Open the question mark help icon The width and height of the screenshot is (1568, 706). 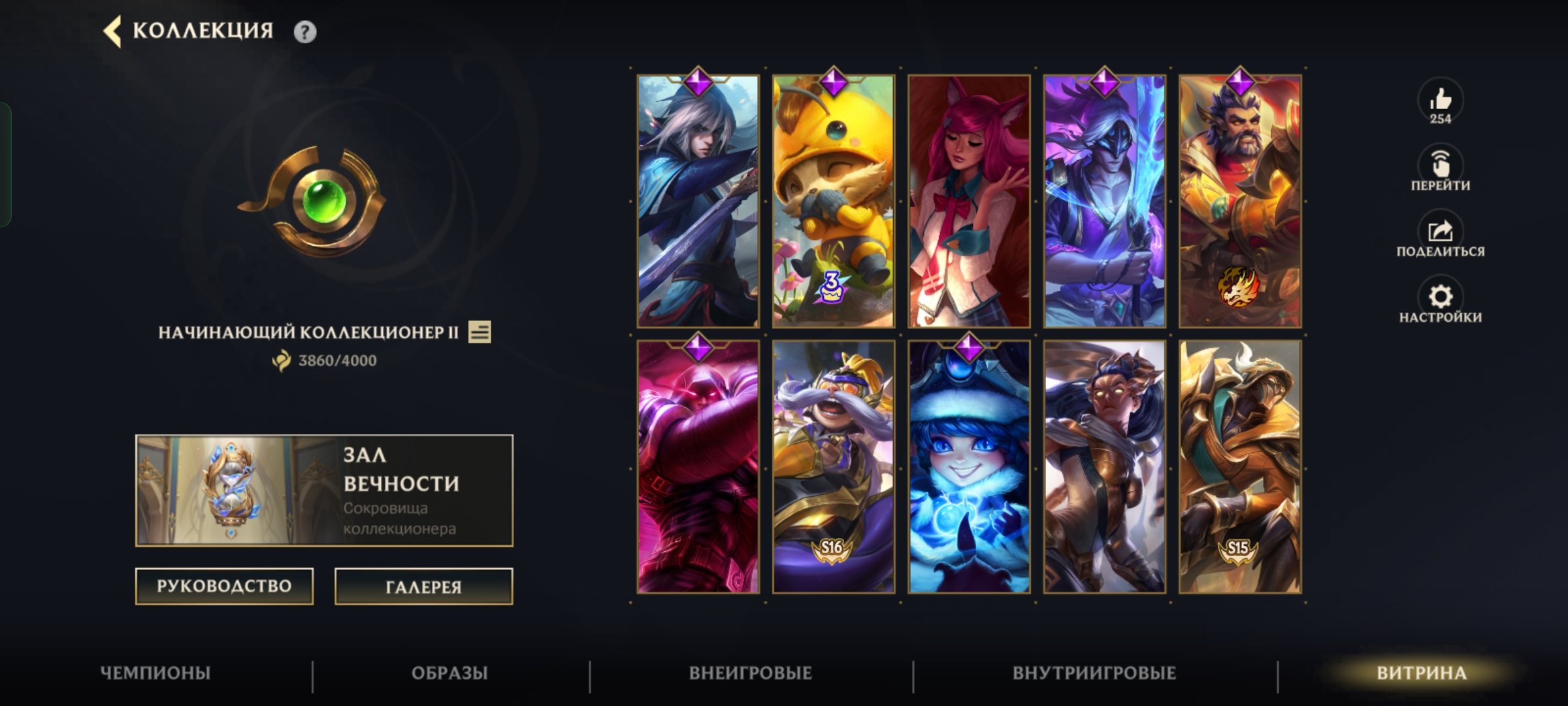point(304,31)
